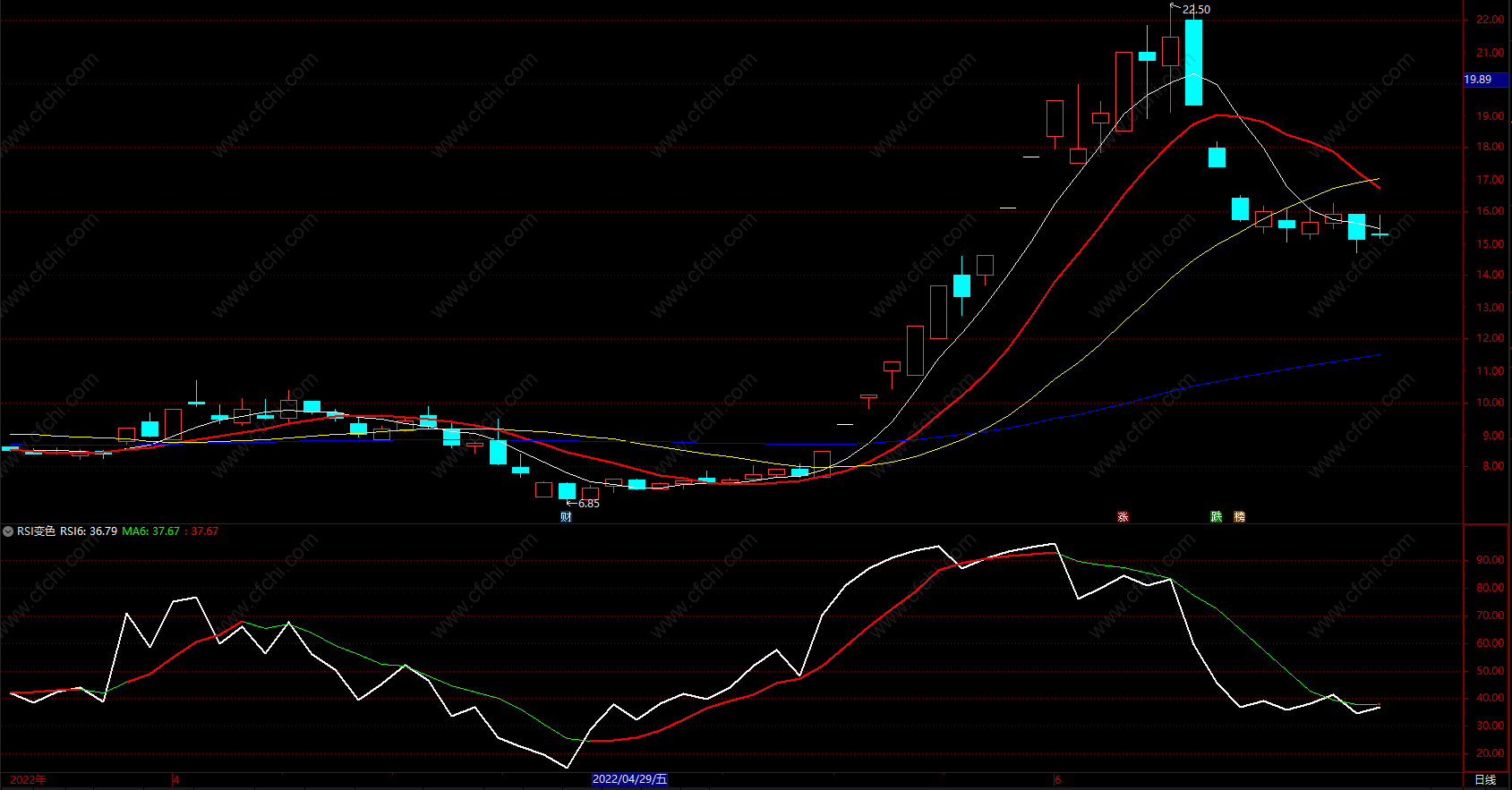Click the tall cyan candle at 22.50 peak
1512x790 pixels.
tap(1193, 62)
